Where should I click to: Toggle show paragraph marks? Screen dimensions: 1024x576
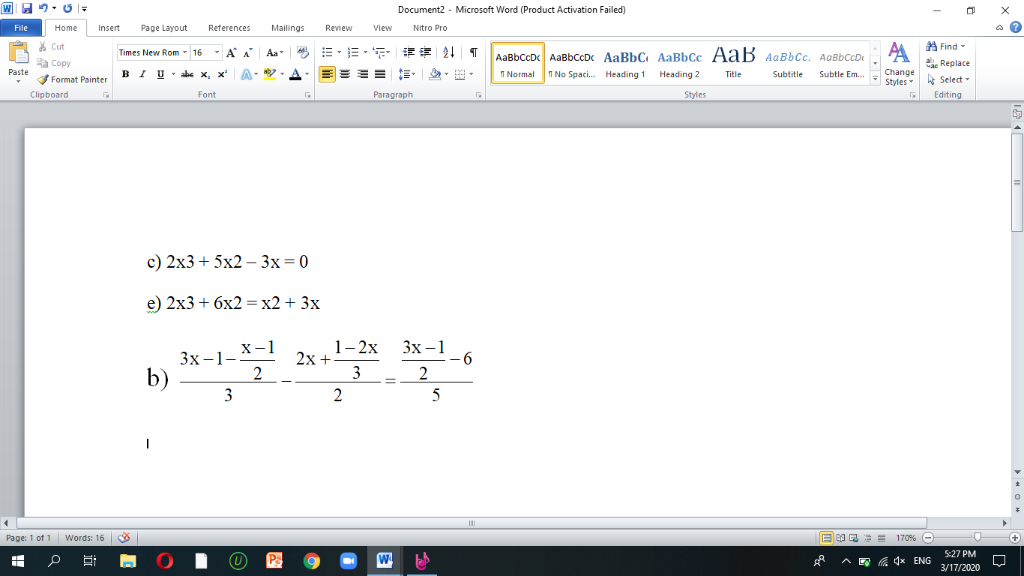[x=473, y=52]
